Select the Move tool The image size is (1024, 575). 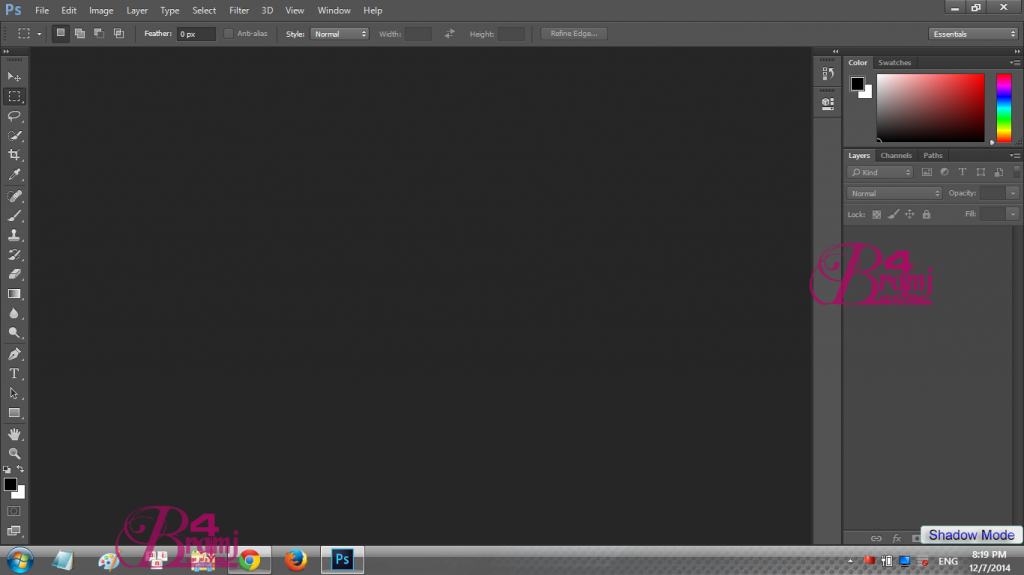tap(14, 77)
